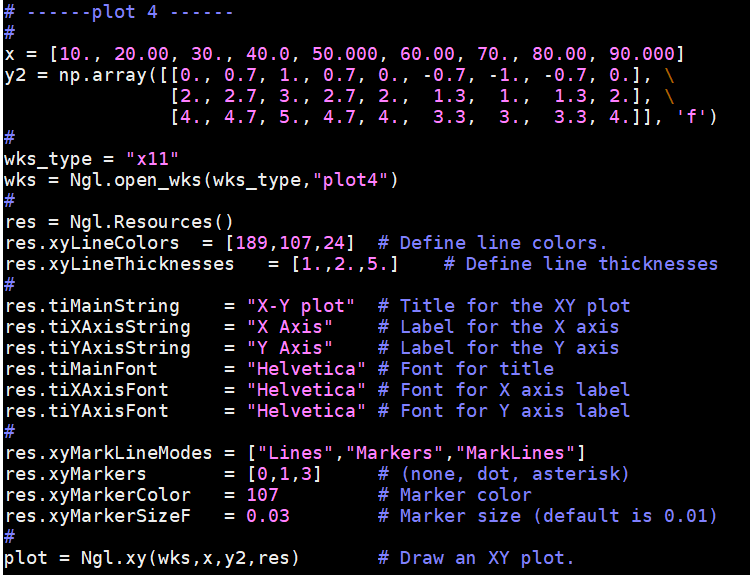Click the "X Axis" string

point(289,327)
